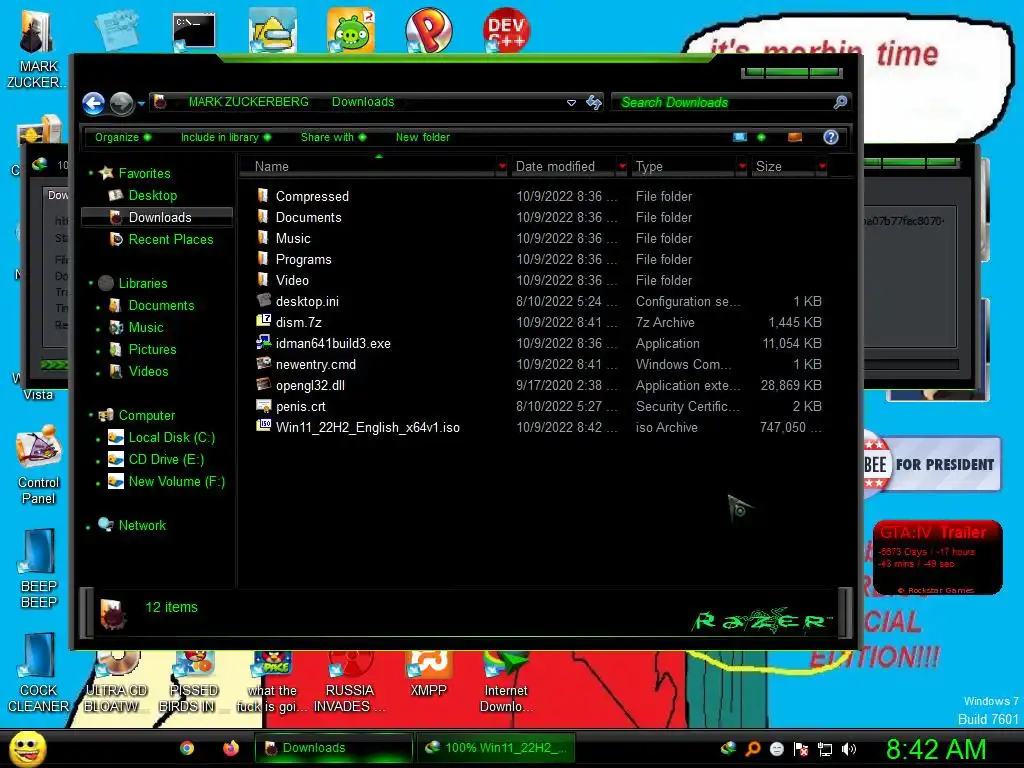Toggle the preview pane icon
The height and width of the screenshot is (768, 1024).
coord(795,137)
